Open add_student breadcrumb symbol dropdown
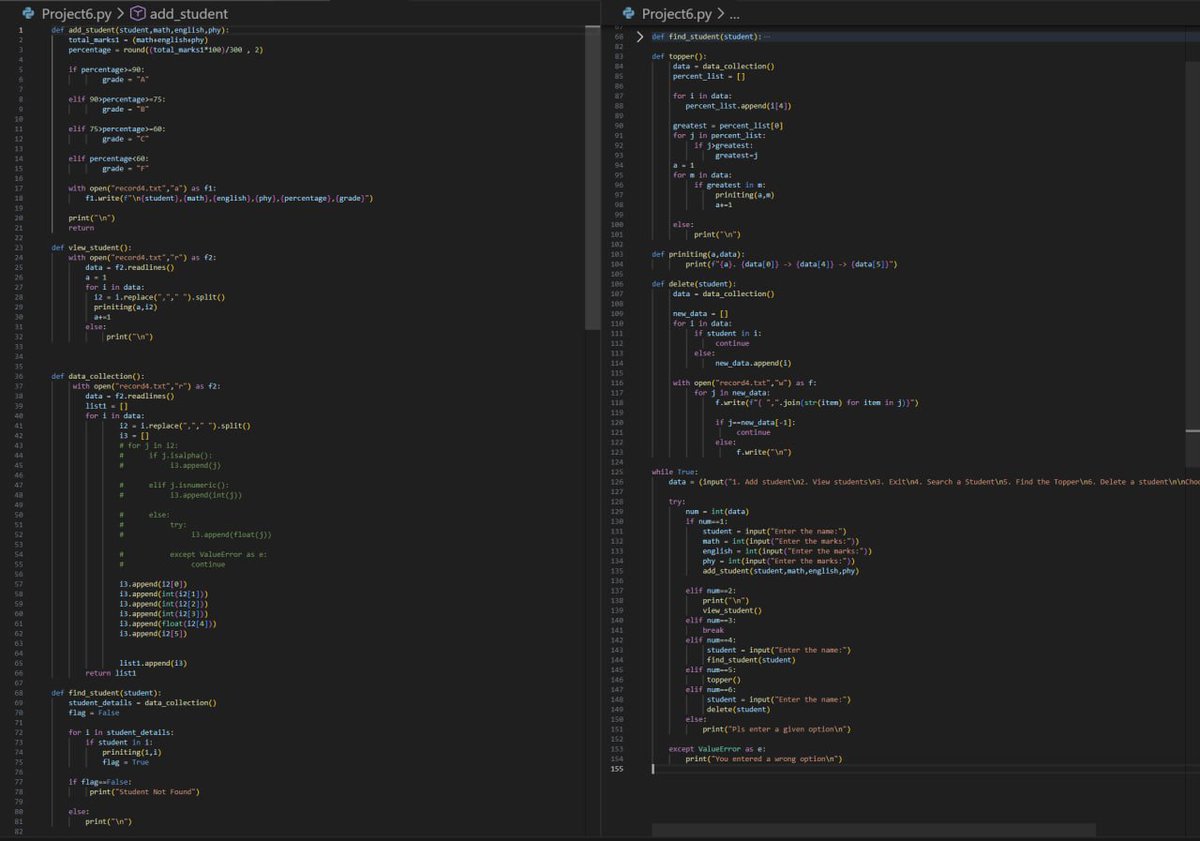This screenshot has height=841, width=1200. pyautogui.click(x=189, y=14)
